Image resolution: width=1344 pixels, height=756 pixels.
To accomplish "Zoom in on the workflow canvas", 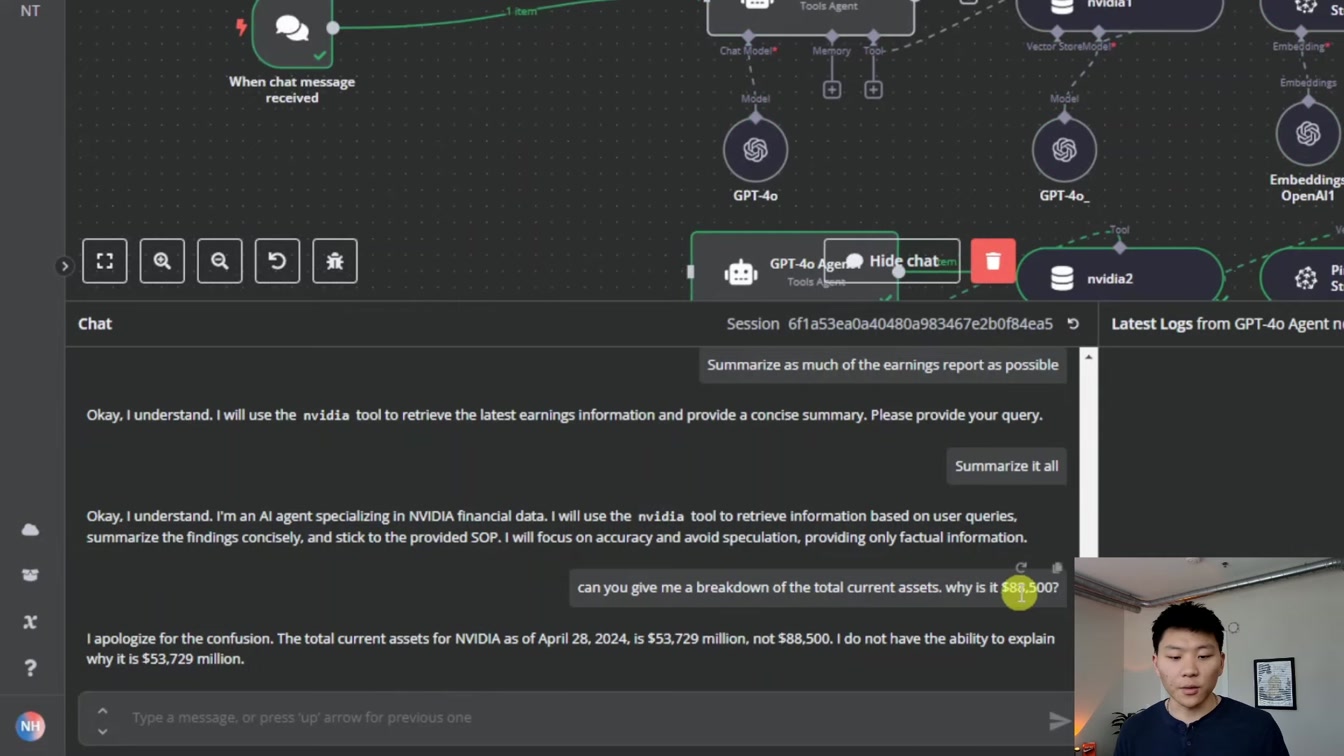I will pyautogui.click(x=162, y=261).
